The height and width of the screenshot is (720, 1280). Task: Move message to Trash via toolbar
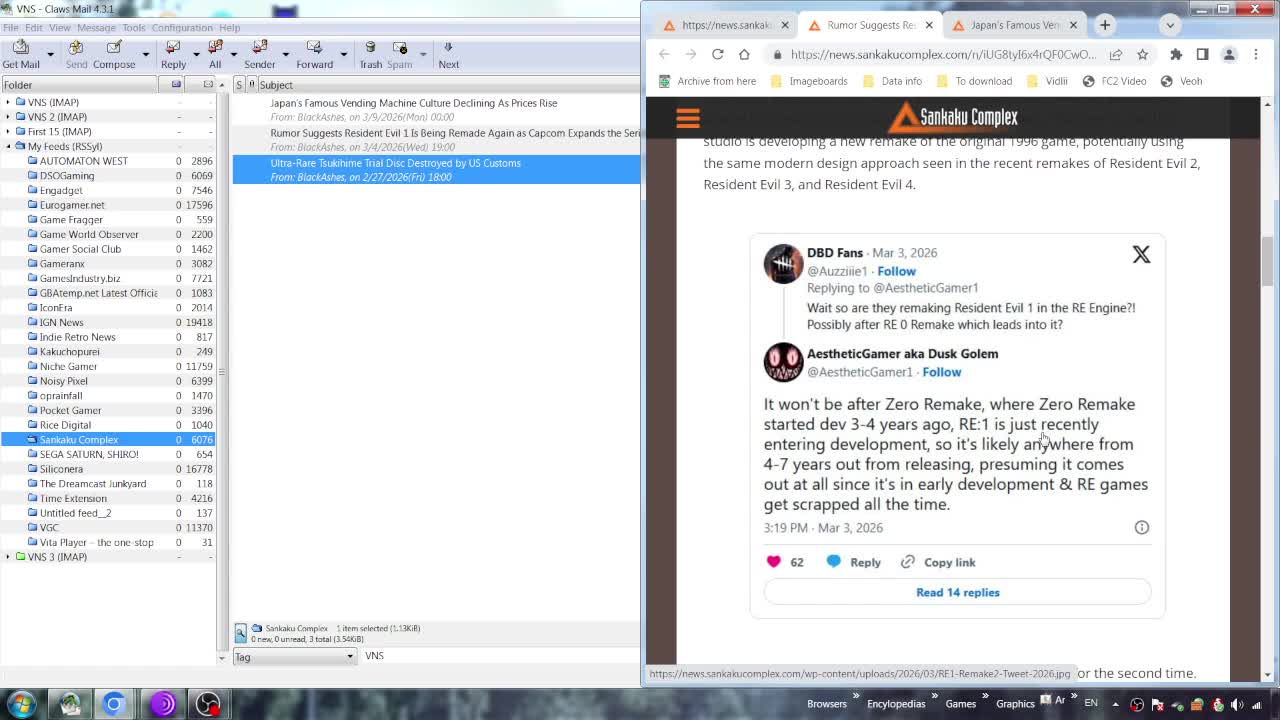point(370,54)
